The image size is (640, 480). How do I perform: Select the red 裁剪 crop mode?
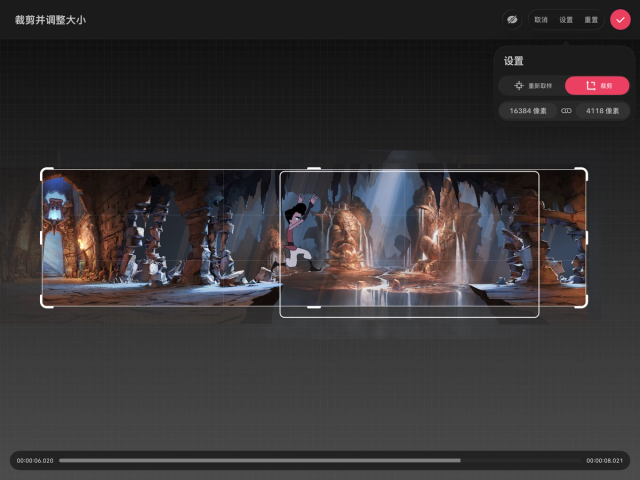(597, 86)
